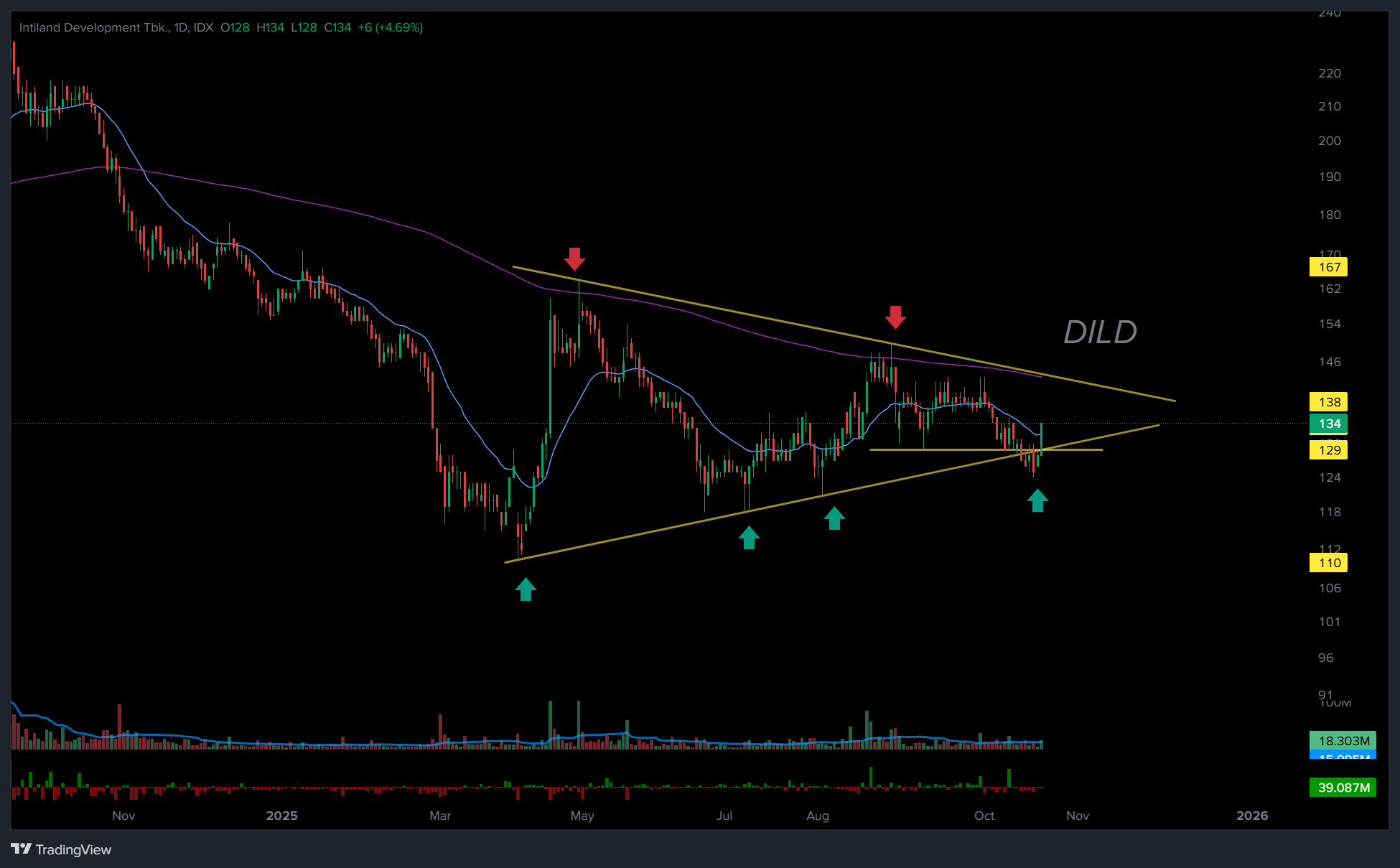Click the 2025 label on the time axis
The width and height of the screenshot is (1400, 868).
point(281,816)
